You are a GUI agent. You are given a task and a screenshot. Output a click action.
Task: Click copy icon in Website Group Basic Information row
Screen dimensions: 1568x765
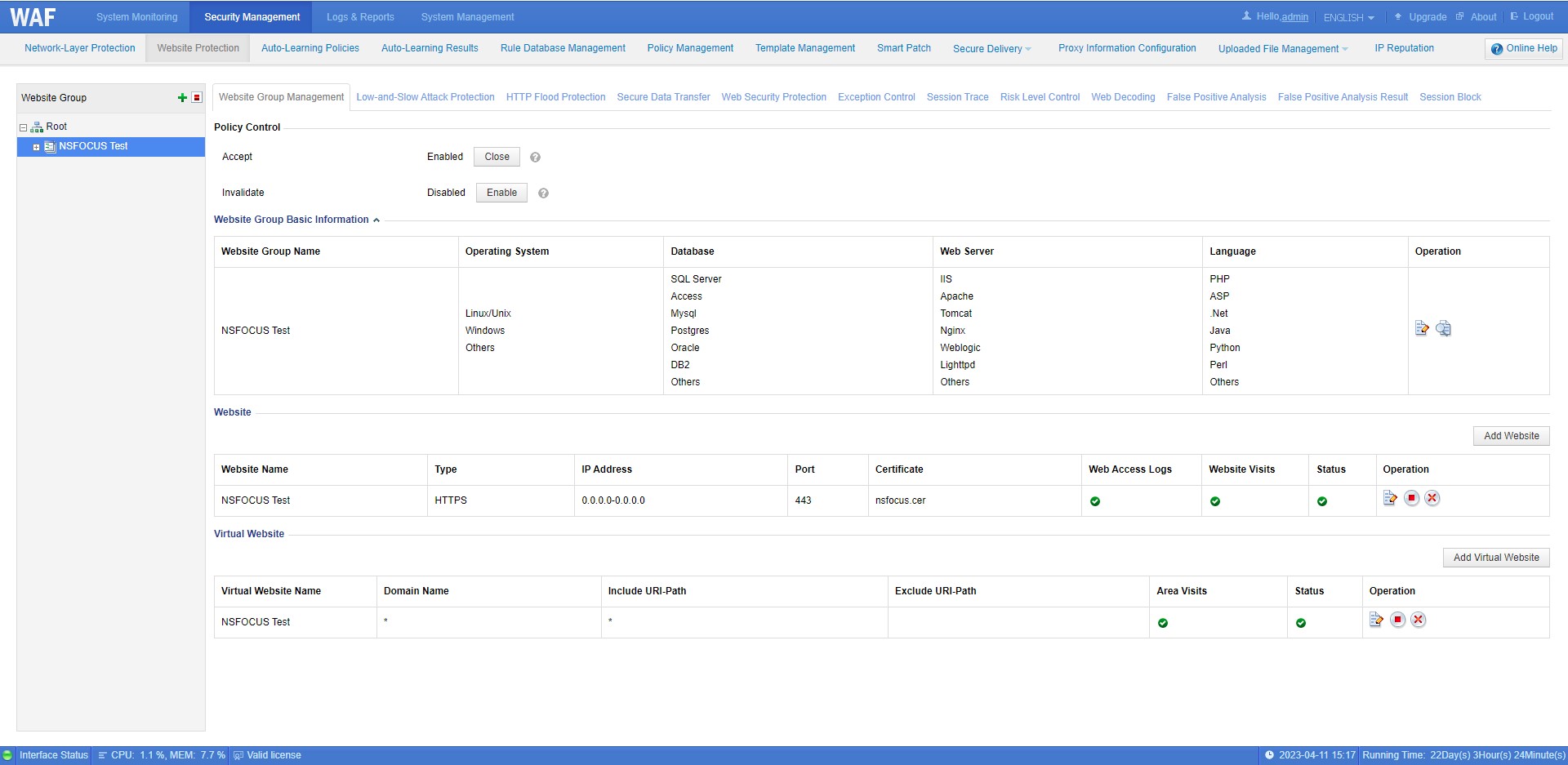(1443, 328)
